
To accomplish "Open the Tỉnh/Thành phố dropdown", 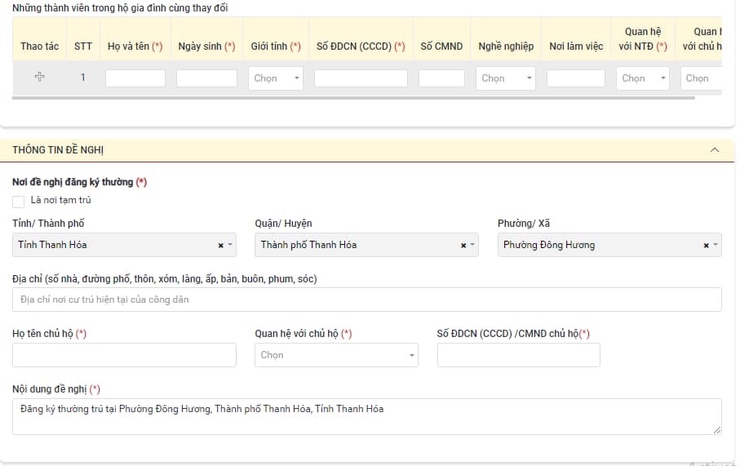I will [x=115, y=245].
